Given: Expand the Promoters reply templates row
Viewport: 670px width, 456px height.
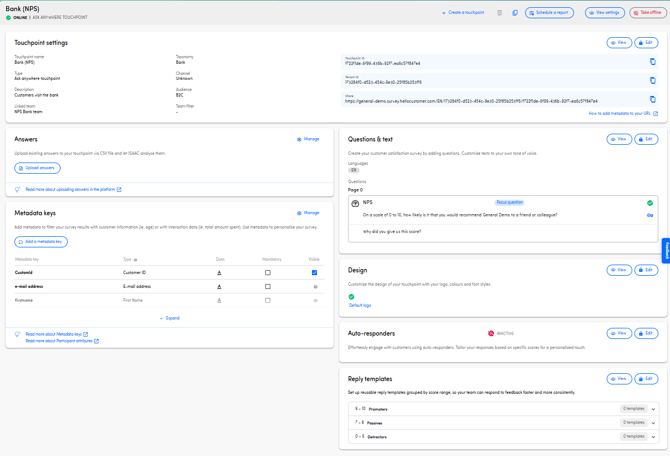Looking at the screenshot, I should tap(504, 409).
